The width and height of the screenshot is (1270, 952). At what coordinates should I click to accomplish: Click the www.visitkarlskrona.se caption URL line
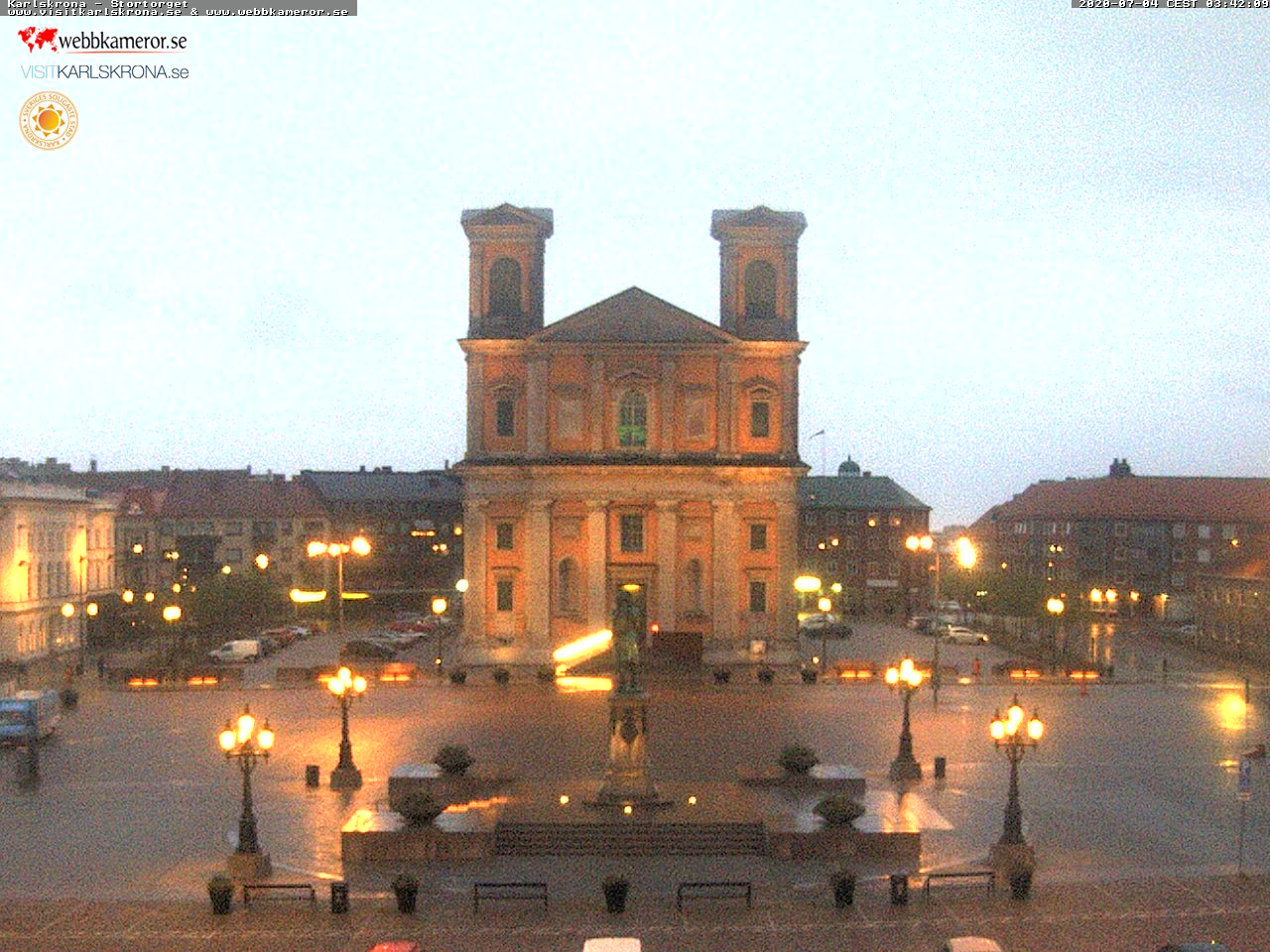pos(178,12)
